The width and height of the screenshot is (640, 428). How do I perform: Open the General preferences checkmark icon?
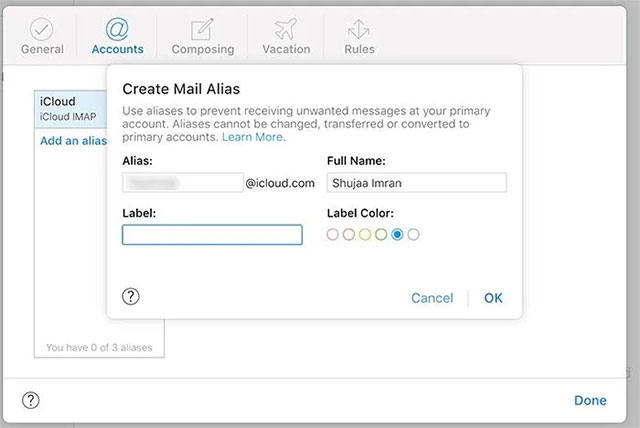[x=42, y=29]
